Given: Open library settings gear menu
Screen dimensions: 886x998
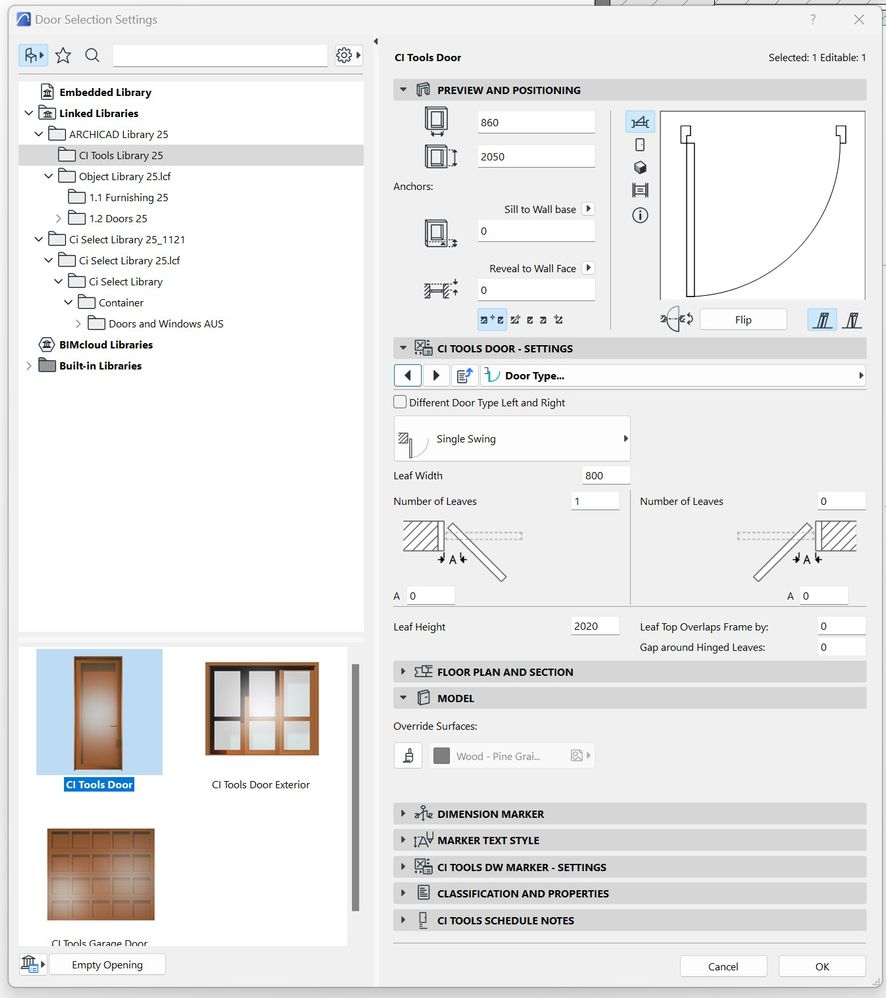Looking at the screenshot, I should click(348, 55).
